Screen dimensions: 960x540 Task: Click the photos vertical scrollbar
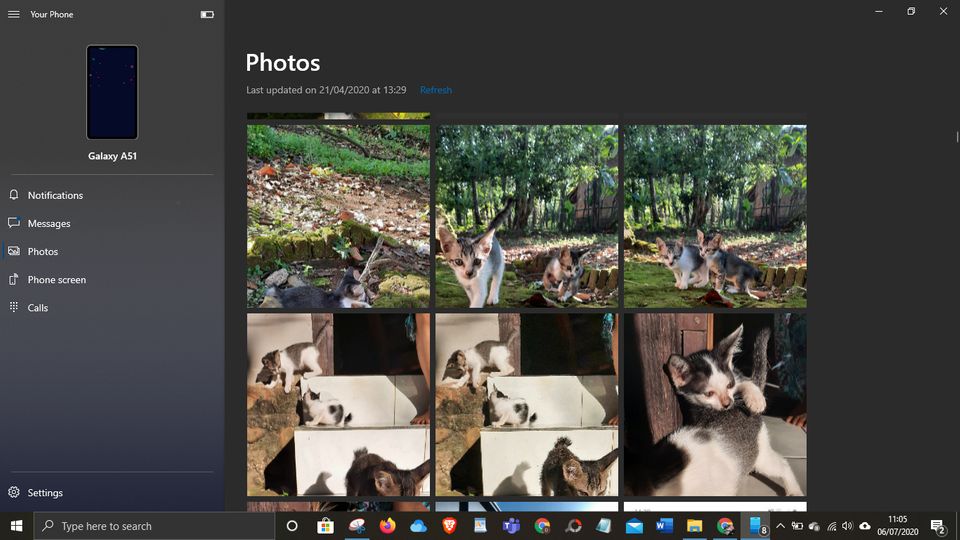[x=956, y=137]
